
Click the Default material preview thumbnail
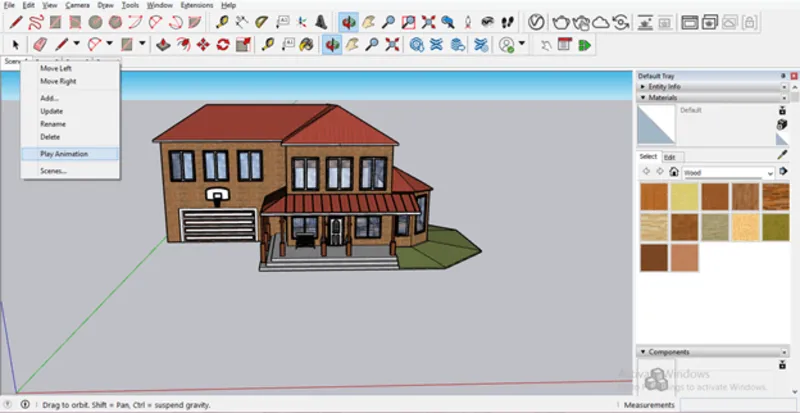pyautogui.click(x=657, y=127)
